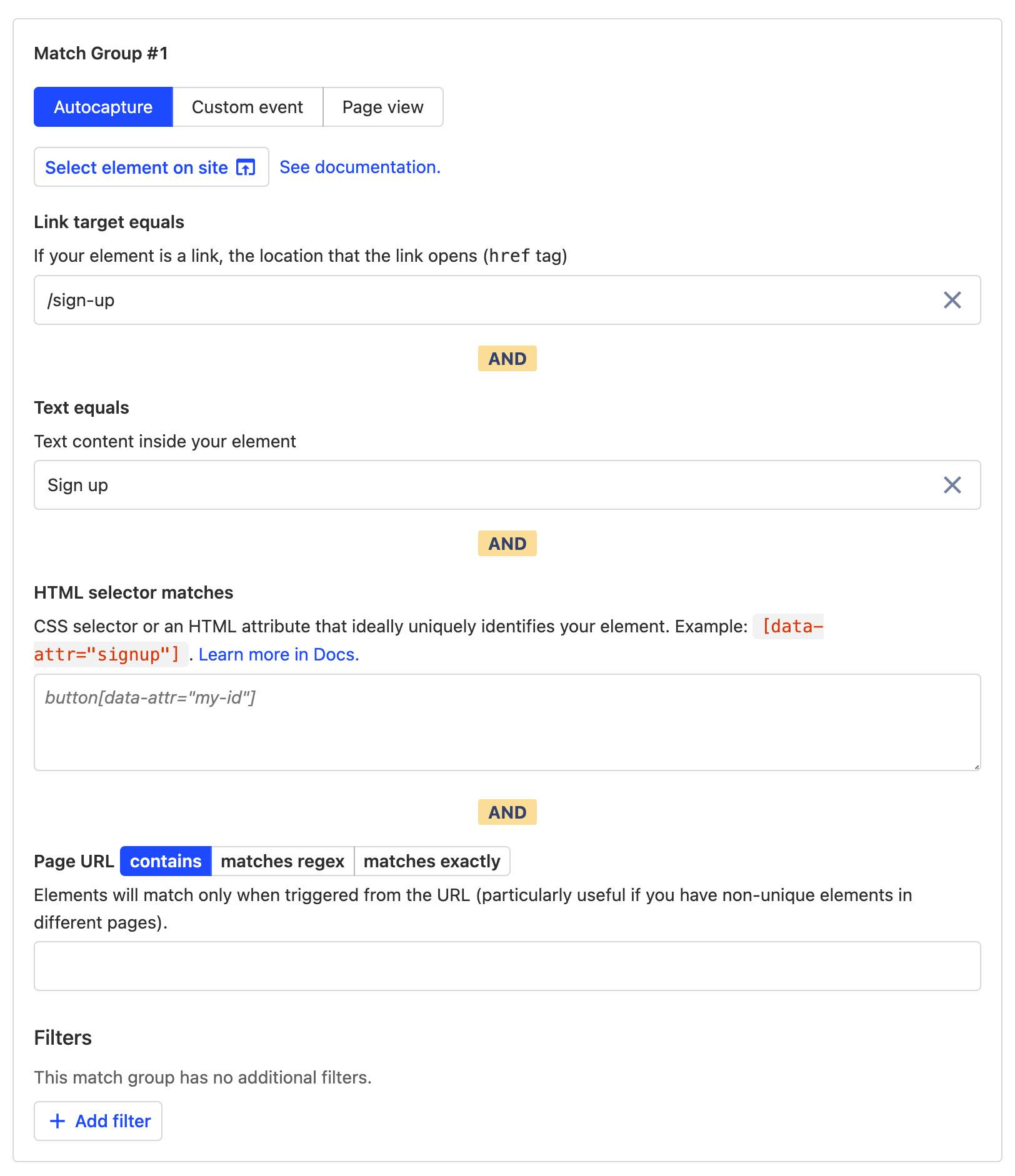Switch to the Custom event tab
This screenshot has height=1176, width=1015.
click(247, 107)
